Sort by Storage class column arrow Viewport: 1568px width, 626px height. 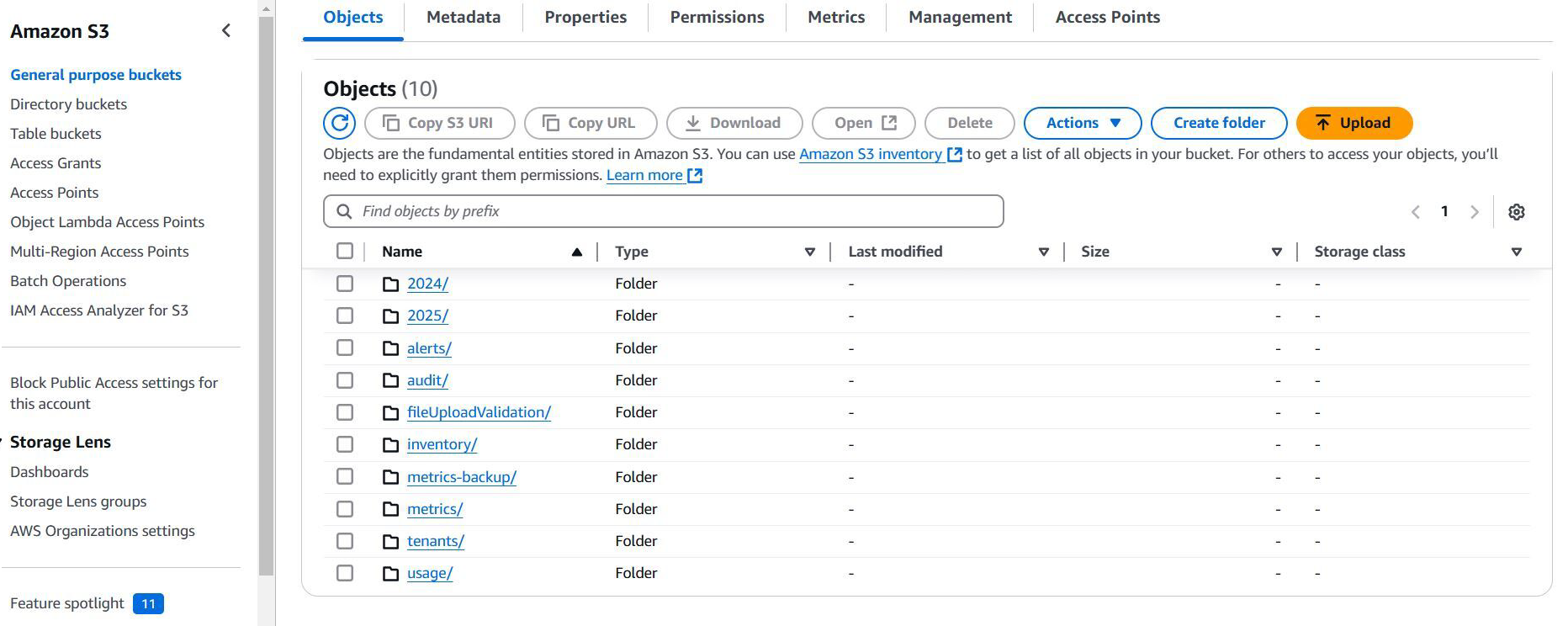coord(1517,252)
